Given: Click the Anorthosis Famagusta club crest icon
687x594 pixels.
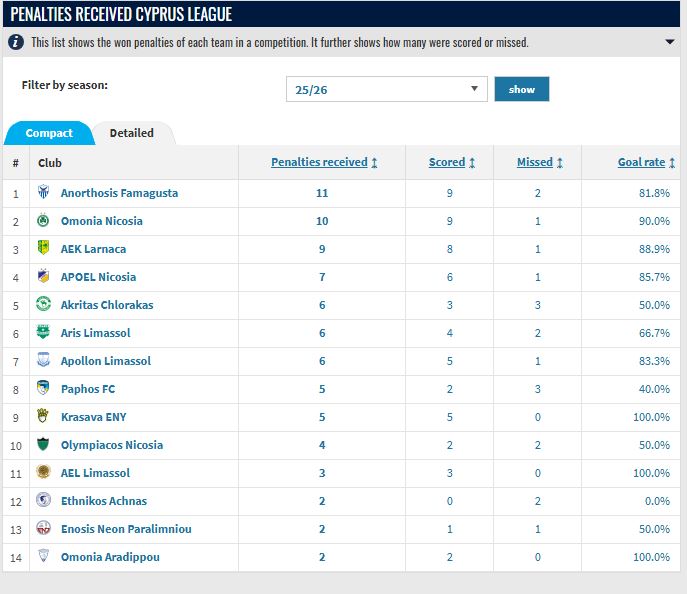Looking at the screenshot, I should click(43, 193).
